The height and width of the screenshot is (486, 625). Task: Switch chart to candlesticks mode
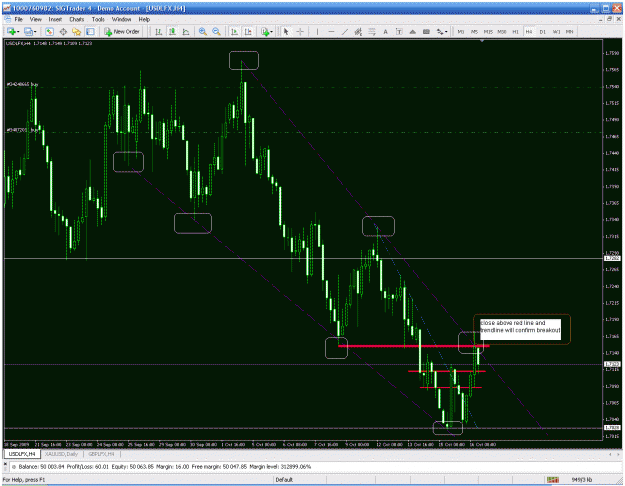[172, 31]
